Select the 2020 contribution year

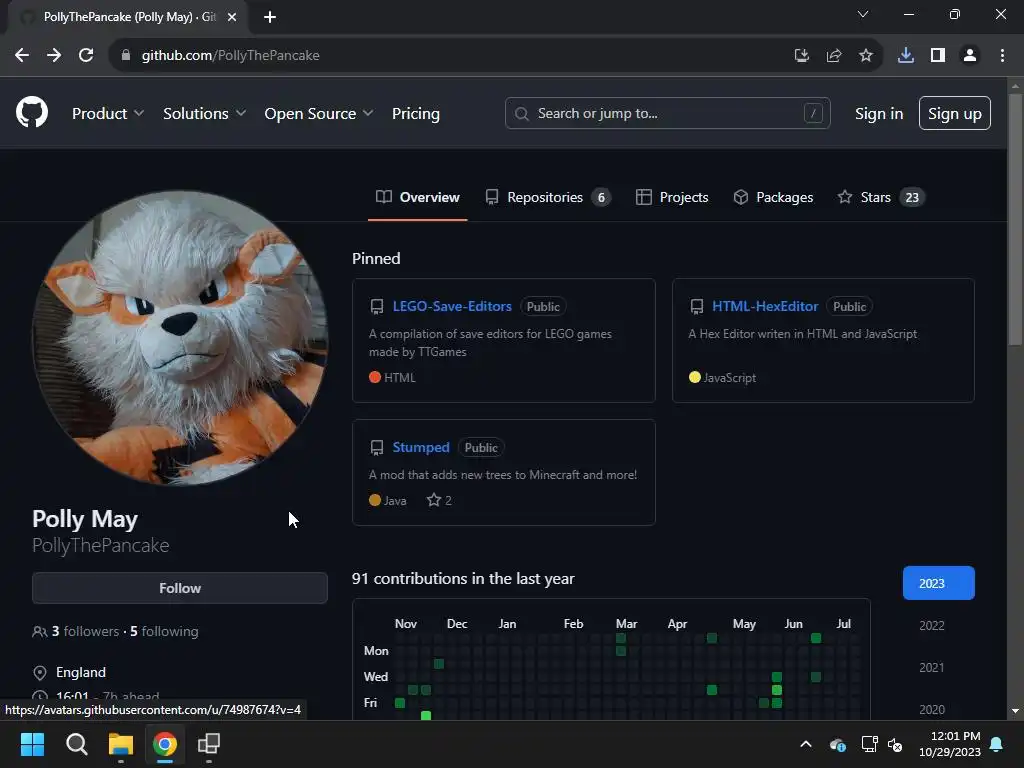(932, 709)
